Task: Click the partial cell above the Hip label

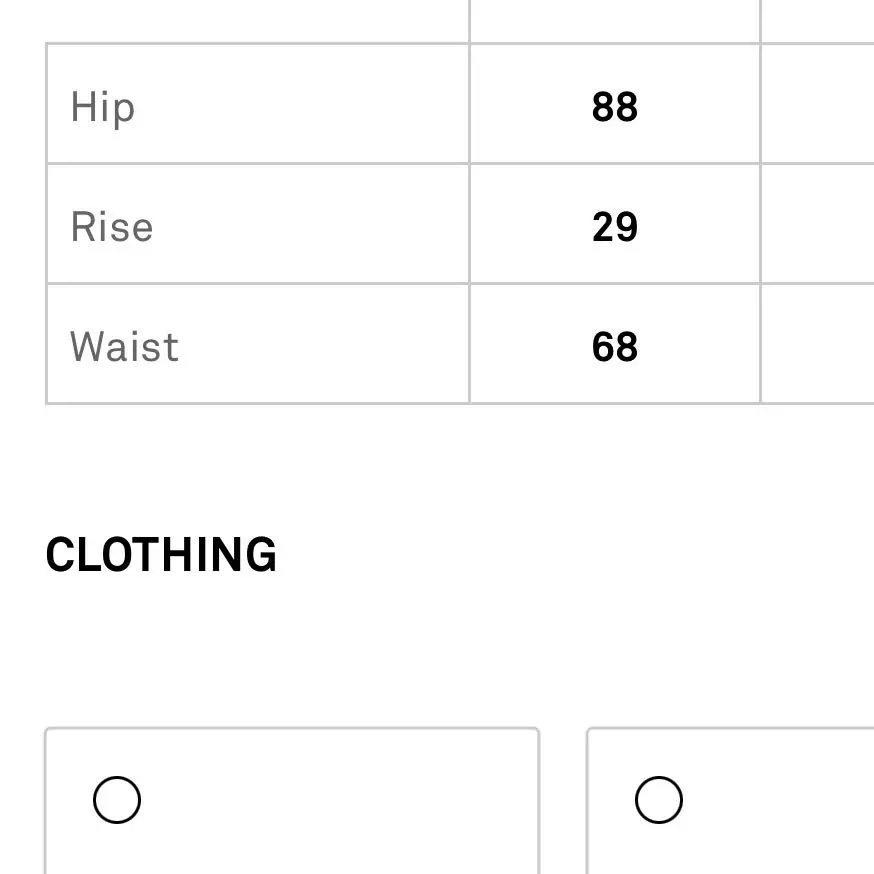Action: pos(257,20)
